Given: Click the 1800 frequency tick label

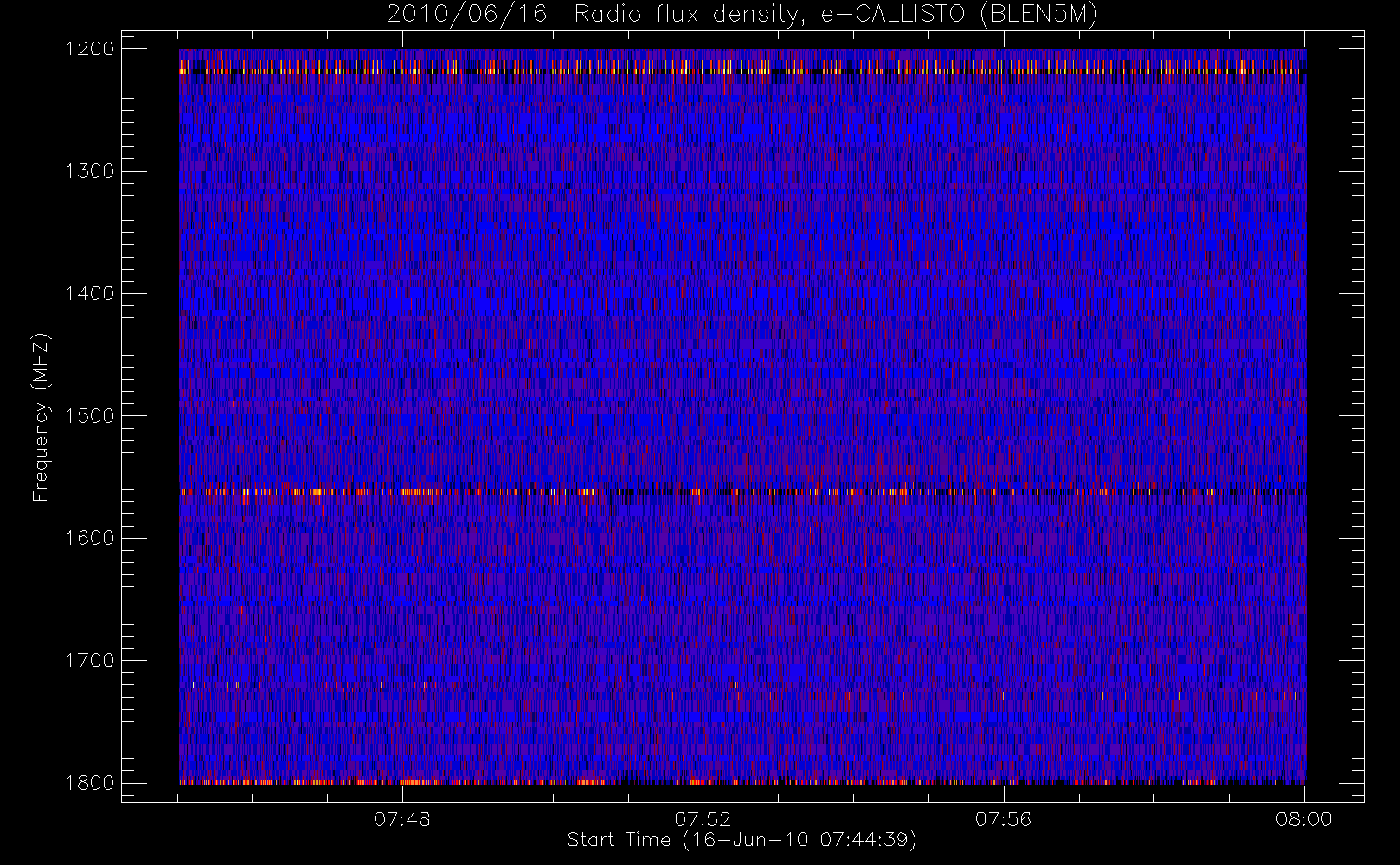Looking at the screenshot, I should point(90,783).
